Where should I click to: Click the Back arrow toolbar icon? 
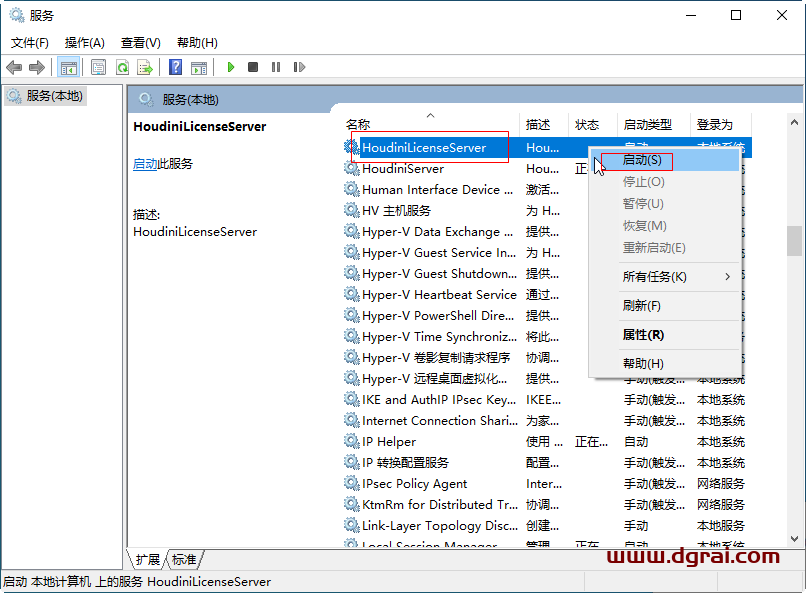(14, 67)
